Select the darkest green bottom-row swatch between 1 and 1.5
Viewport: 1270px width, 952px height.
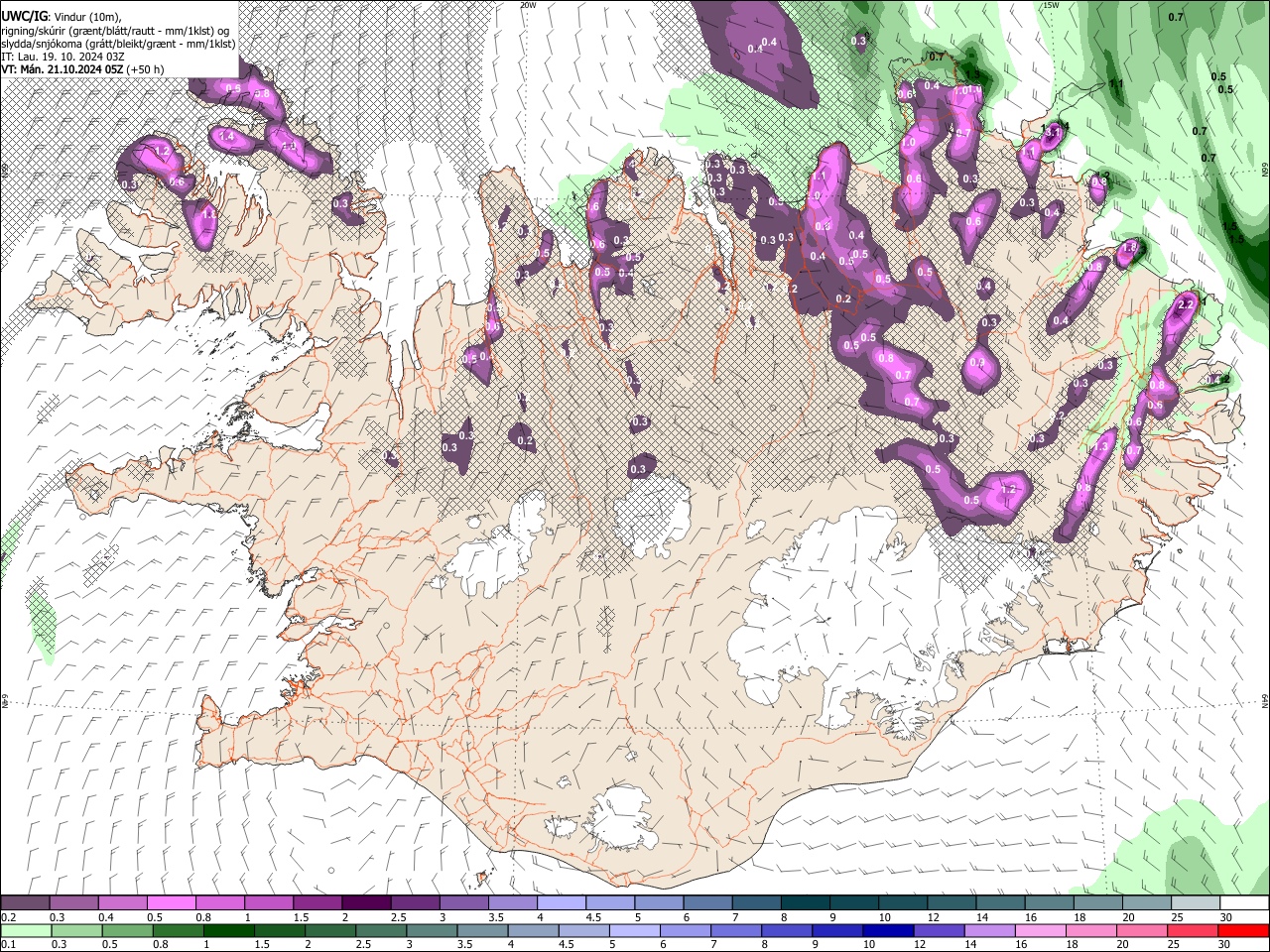229,930
